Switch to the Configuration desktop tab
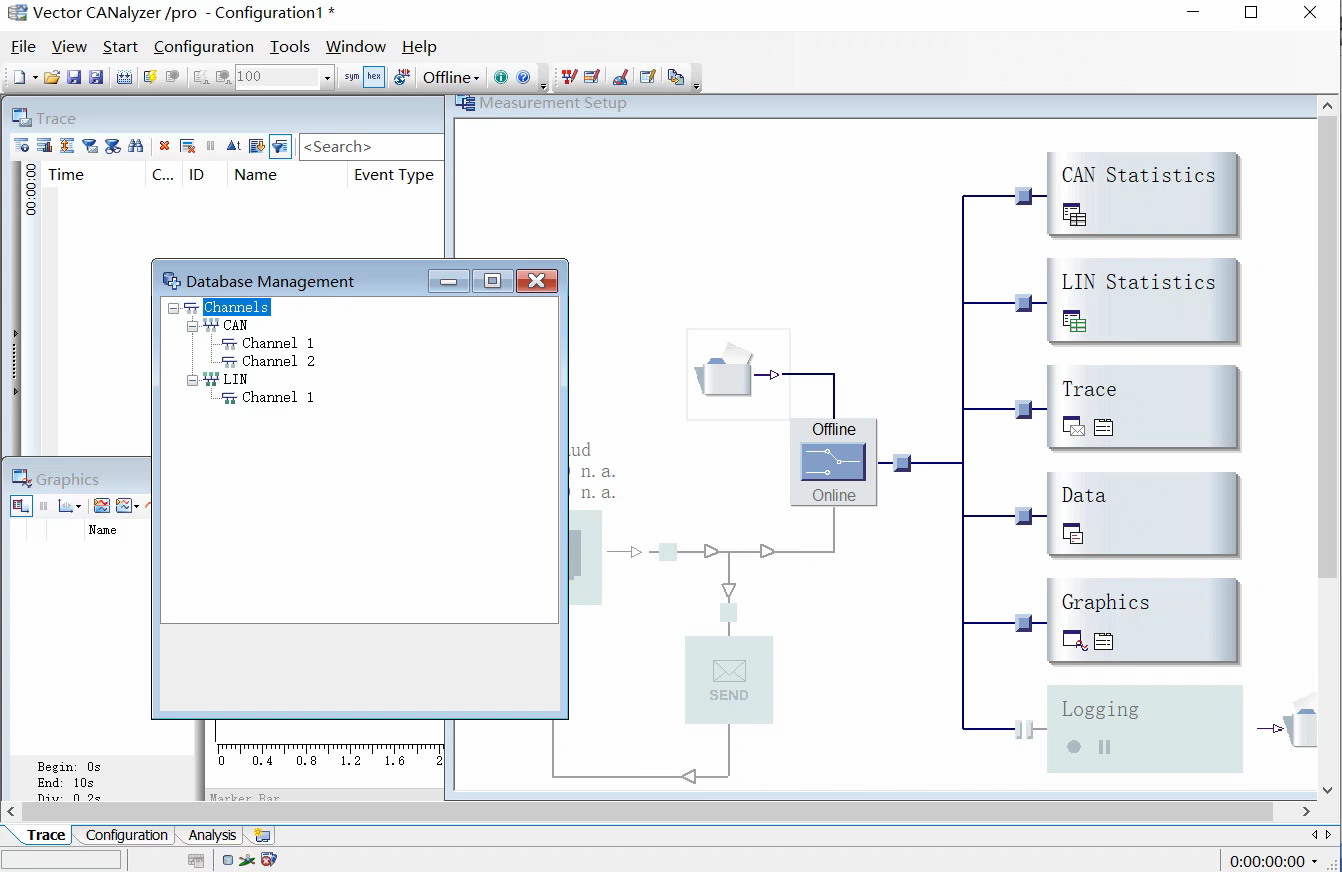Image resolution: width=1342 pixels, height=872 pixels. (x=126, y=835)
